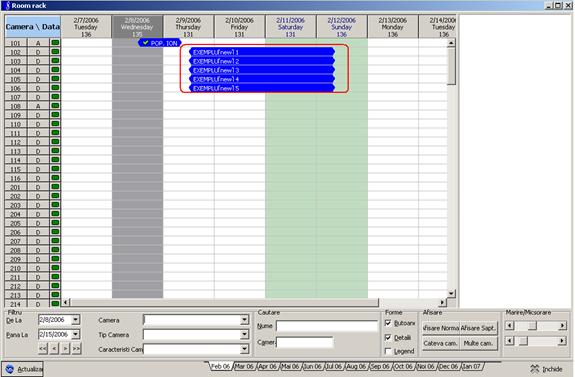This screenshot has height=377, width=575.
Task: Click the Inchide close tools icon
Action: click(535, 369)
